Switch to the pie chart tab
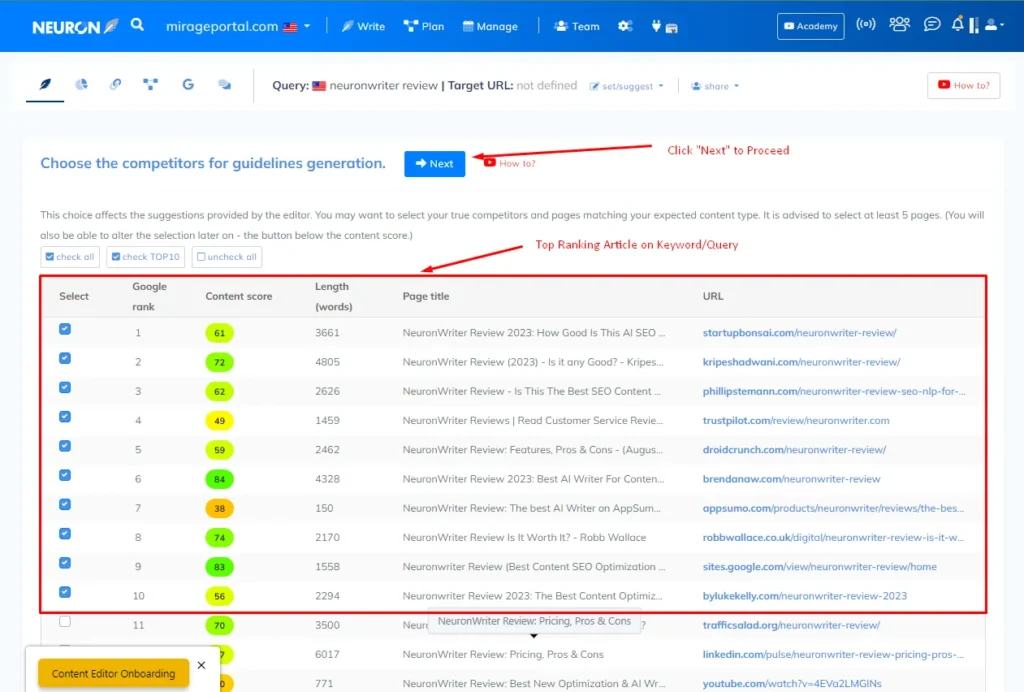The height and width of the screenshot is (692, 1024). pos(81,84)
